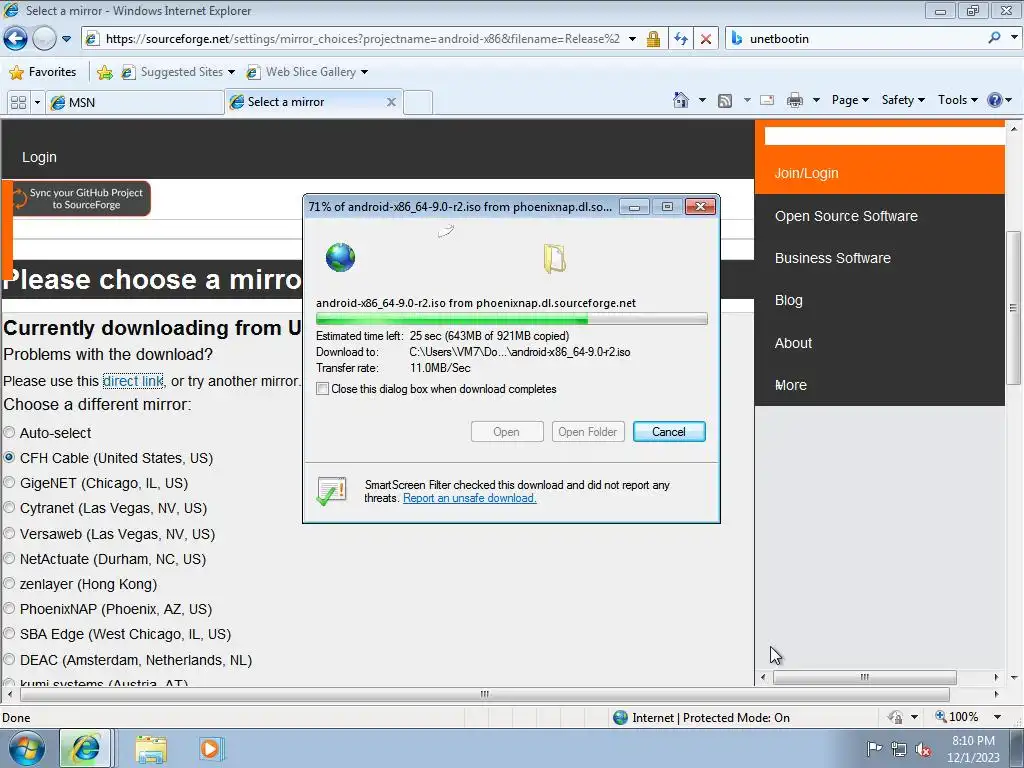Open the Tools menu
Screen dimensions: 1024x768
click(x=957, y=100)
